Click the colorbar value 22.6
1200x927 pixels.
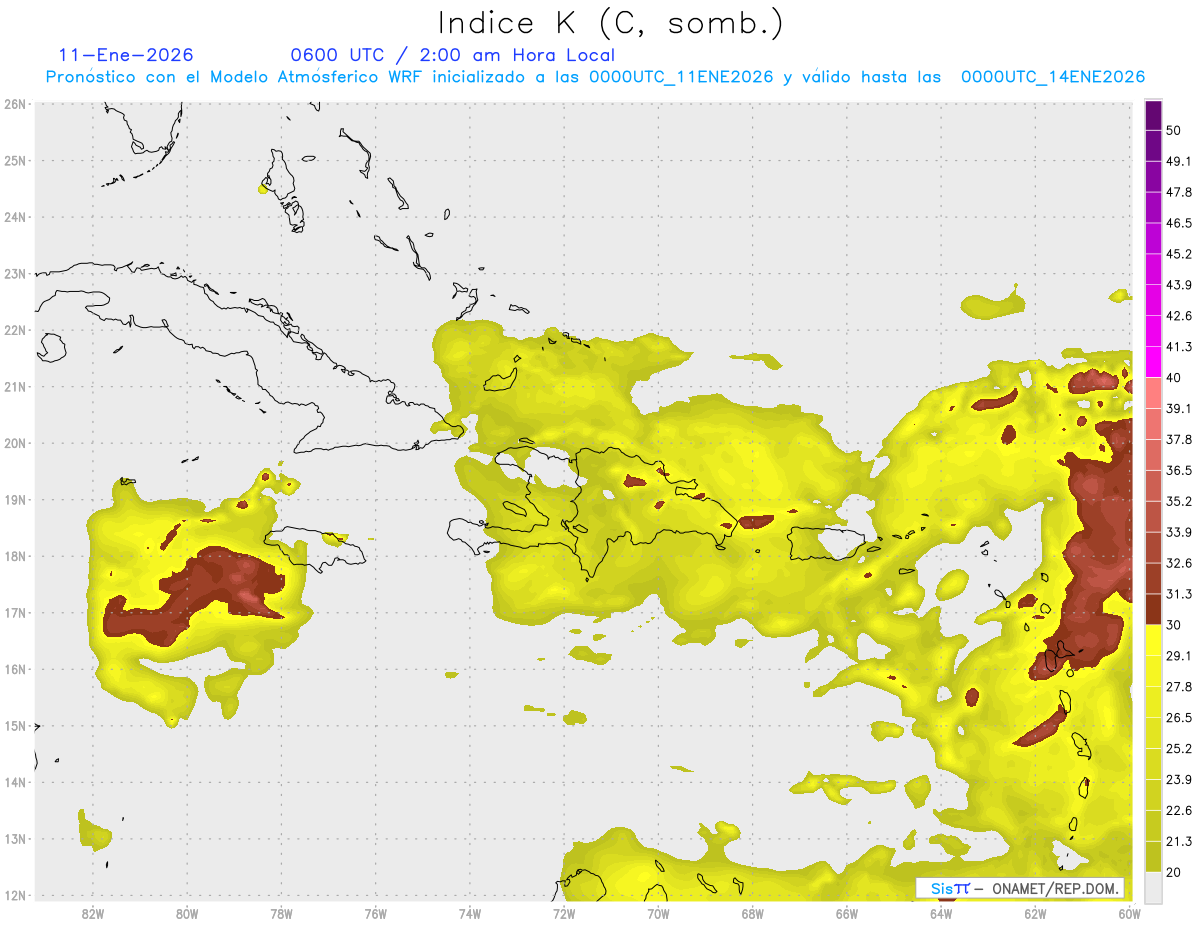1179,811
